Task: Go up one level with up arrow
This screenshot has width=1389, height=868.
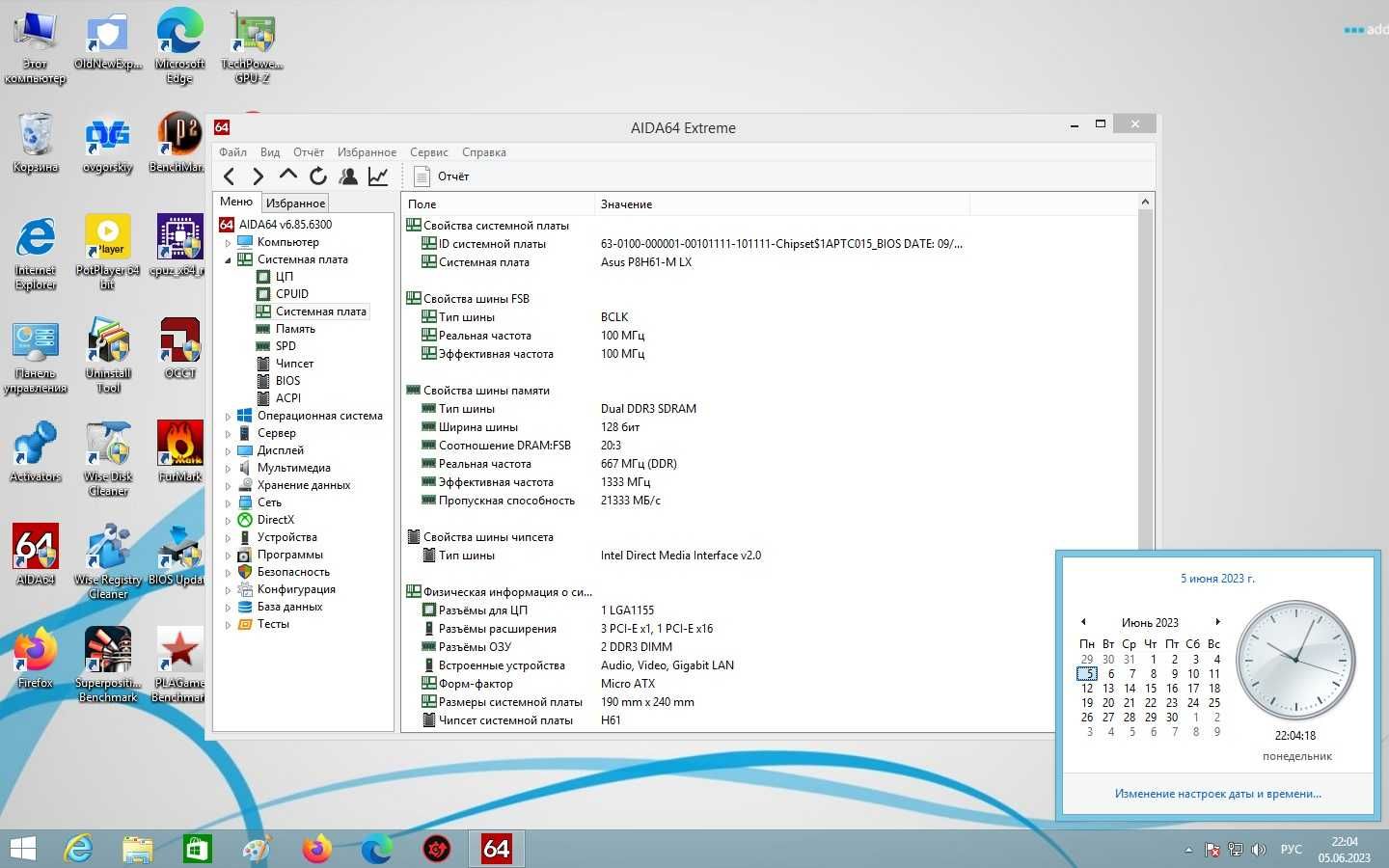Action: point(287,175)
